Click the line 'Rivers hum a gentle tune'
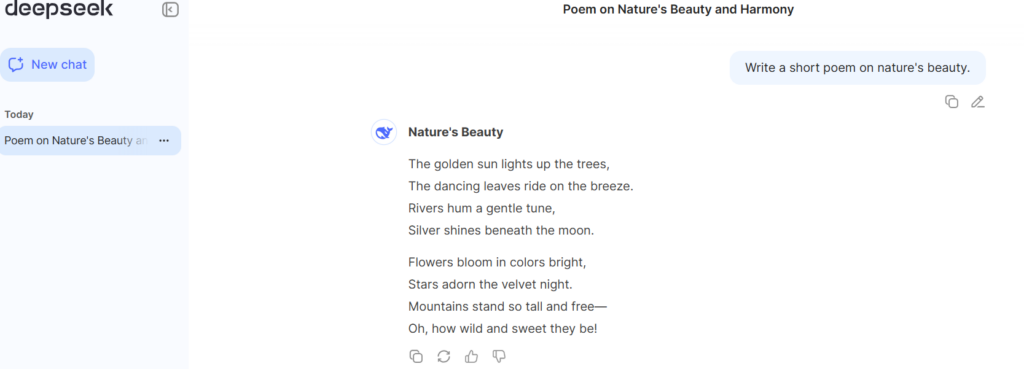Viewport: 1024px width, 369px height. (x=481, y=208)
